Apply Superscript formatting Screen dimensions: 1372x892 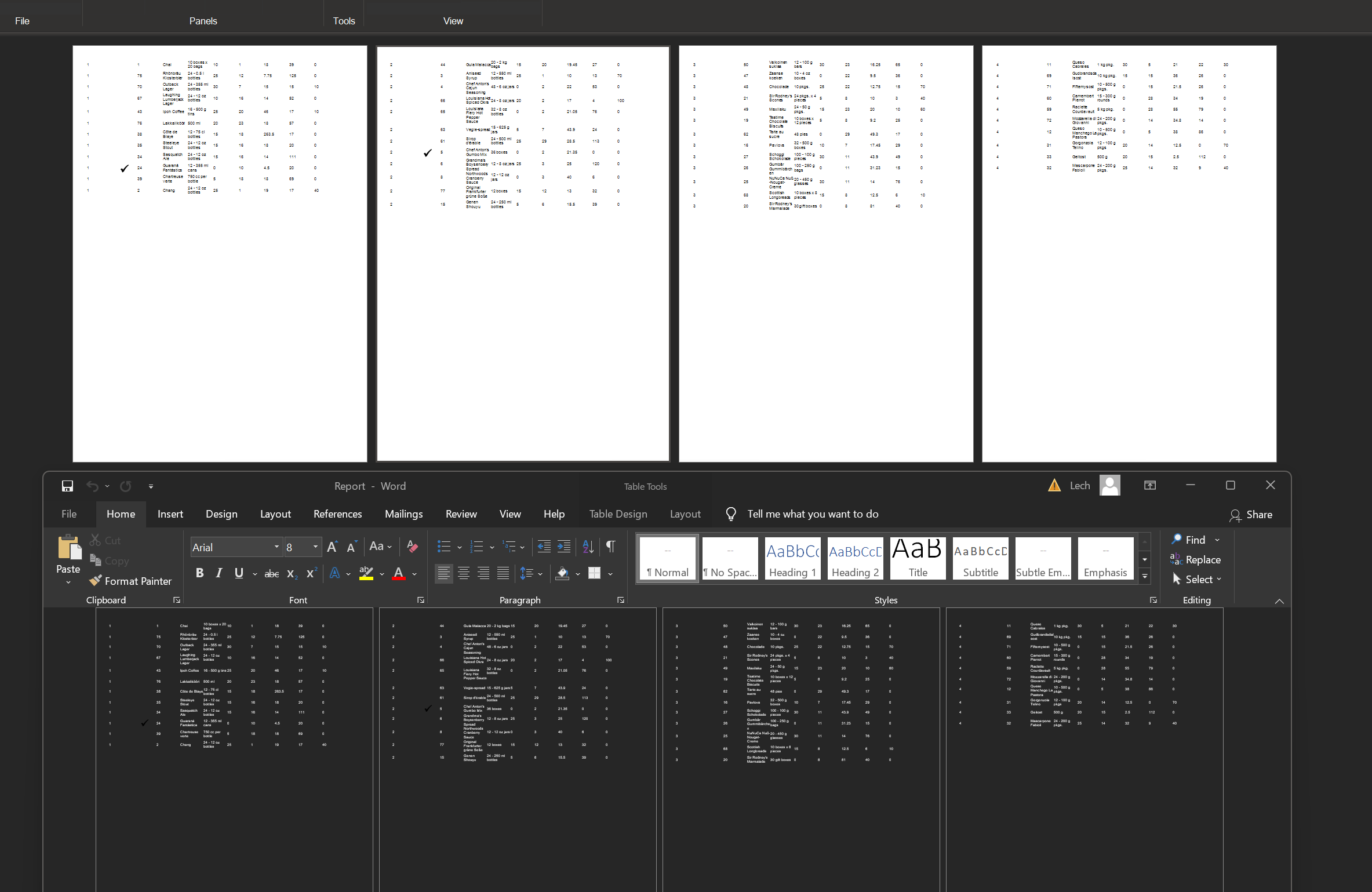click(x=311, y=573)
